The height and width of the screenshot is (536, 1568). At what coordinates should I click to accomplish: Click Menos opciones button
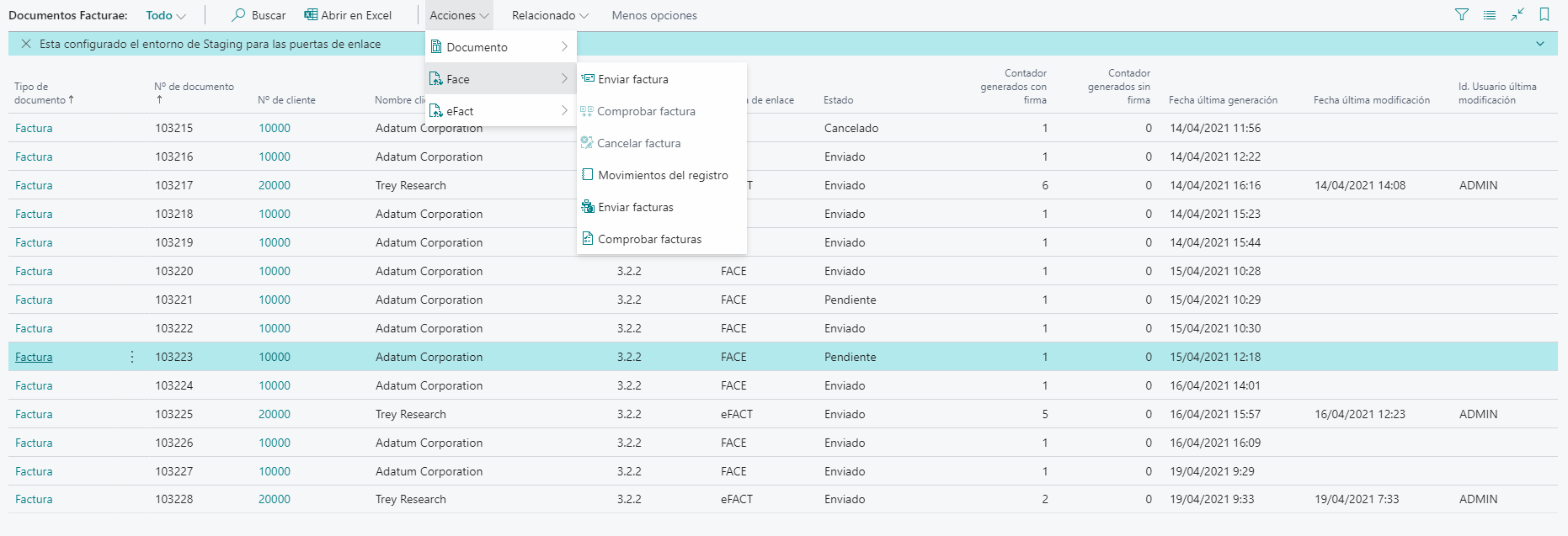654,15
